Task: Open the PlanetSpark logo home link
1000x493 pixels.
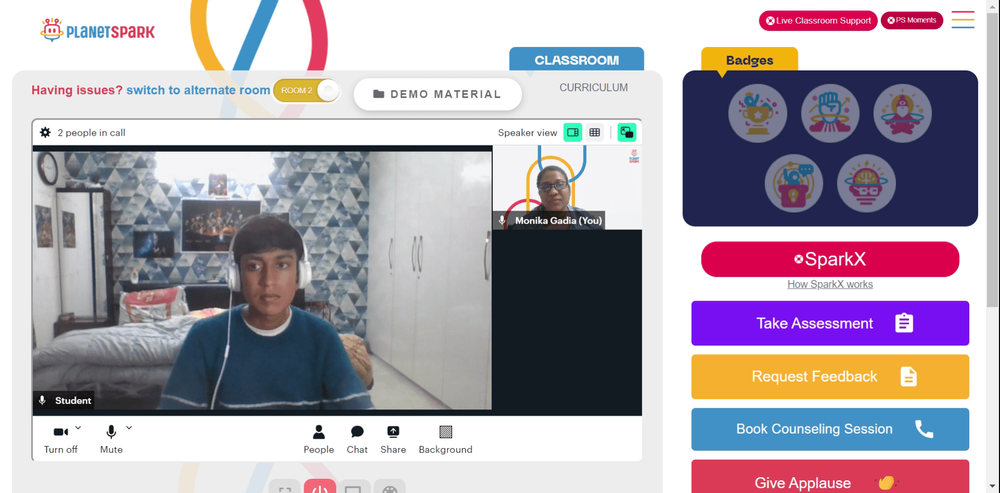Action: pos(97,30)
